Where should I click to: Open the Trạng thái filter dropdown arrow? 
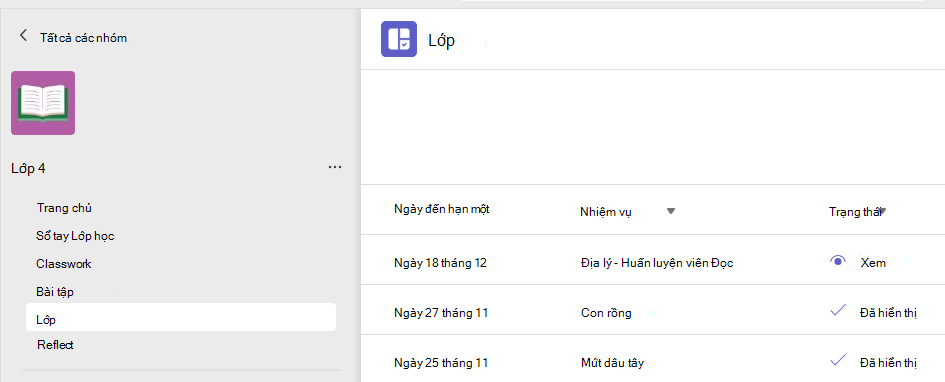[x=882, y=210]
